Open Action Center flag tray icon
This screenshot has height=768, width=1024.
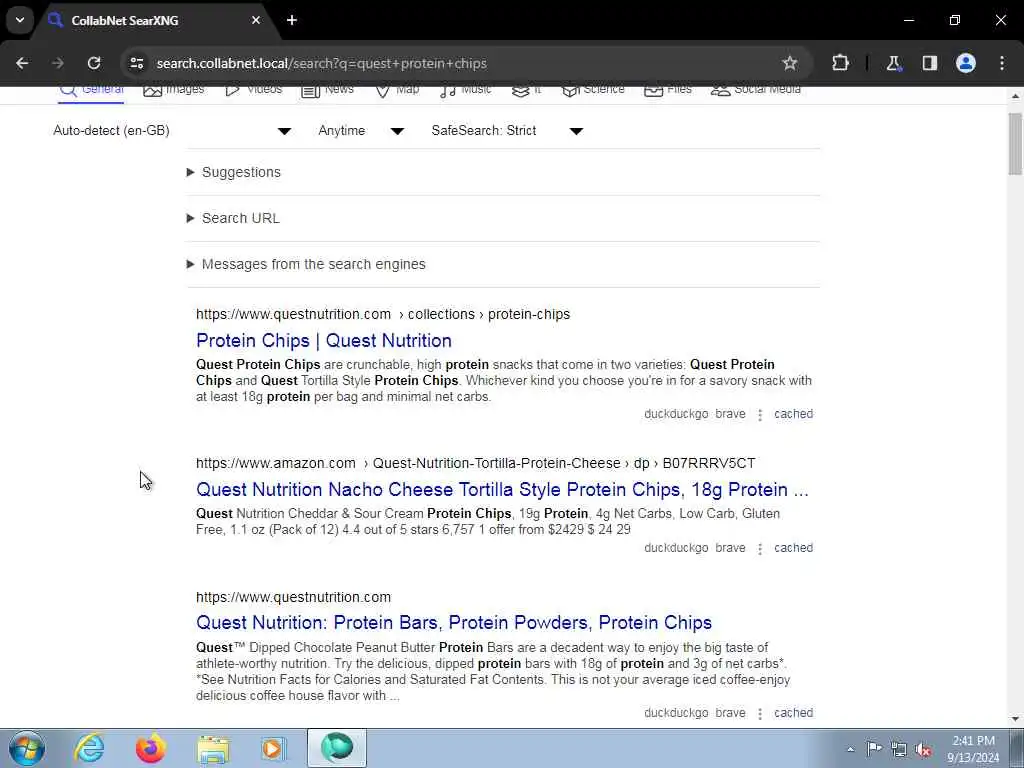(x=874, y=749)
